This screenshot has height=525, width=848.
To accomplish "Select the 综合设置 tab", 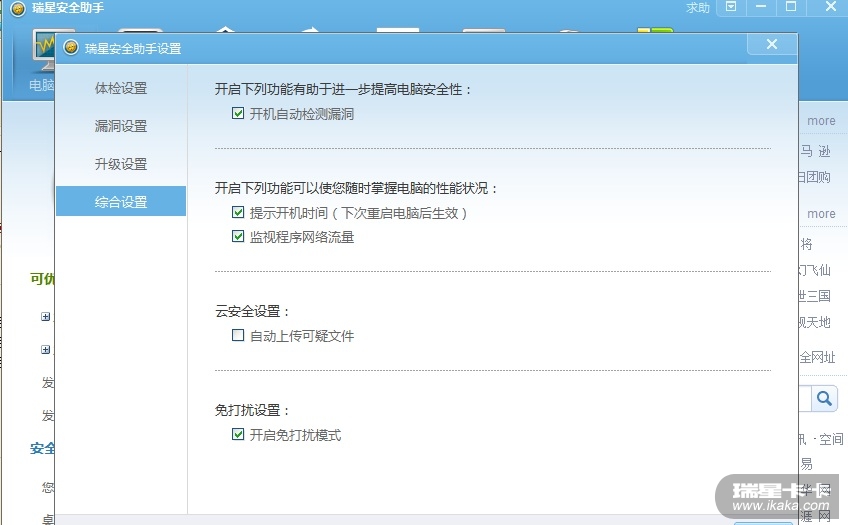I will click(x=121, y=202).
